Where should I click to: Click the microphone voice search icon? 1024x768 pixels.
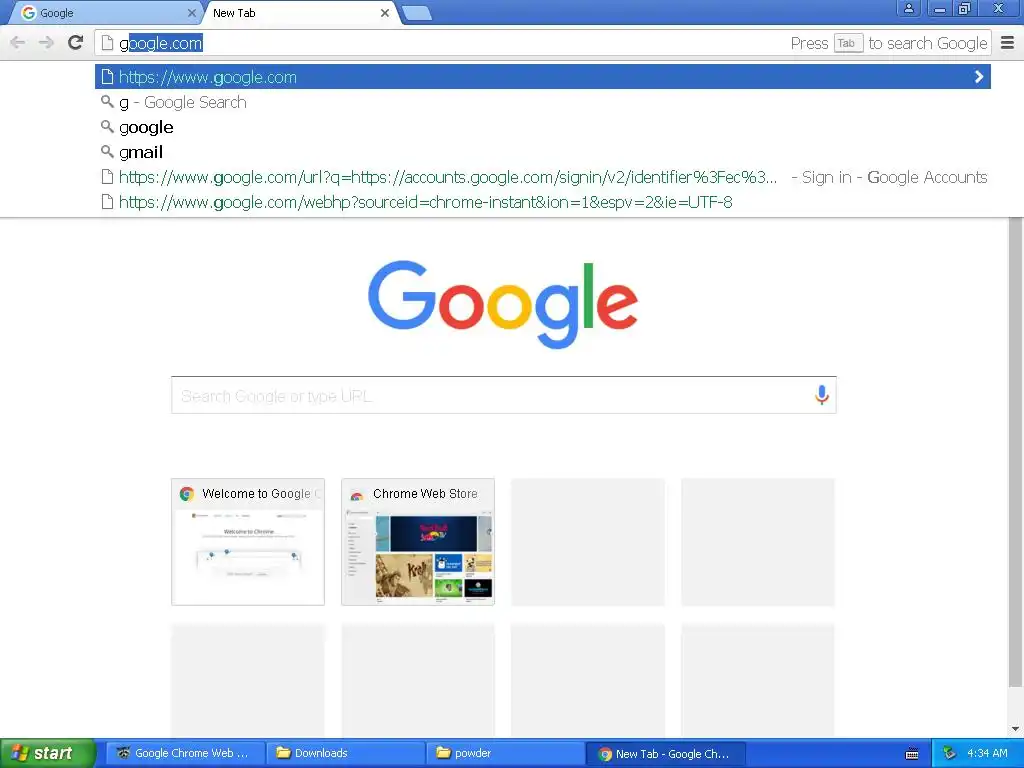(x=822, y=394)
